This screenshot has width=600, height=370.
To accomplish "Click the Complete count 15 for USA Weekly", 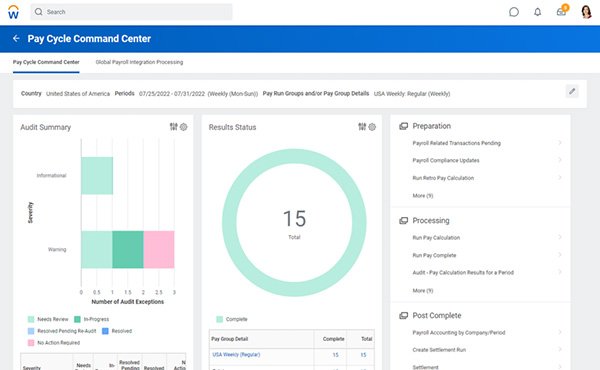I will [x=336, y=355].
